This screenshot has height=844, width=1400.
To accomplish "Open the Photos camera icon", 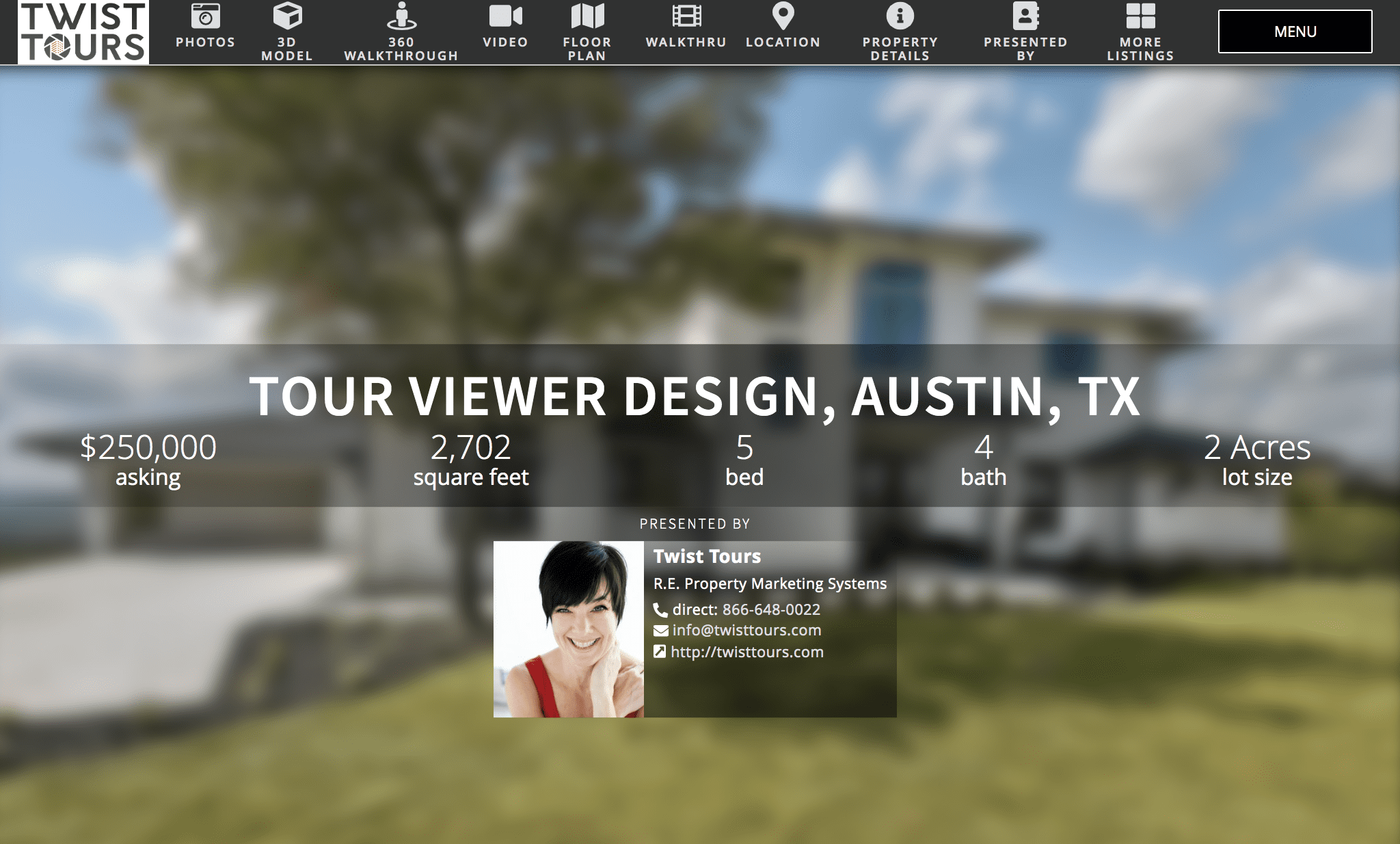I will [205, 16].
